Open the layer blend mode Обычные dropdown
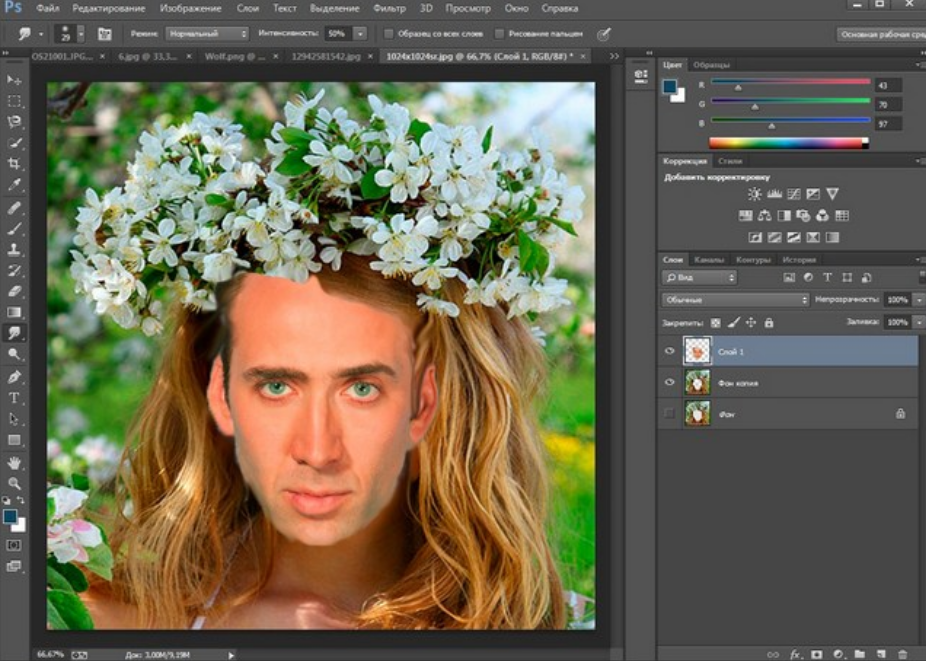This screenshot has width=926, height=661. click(735, 300)
